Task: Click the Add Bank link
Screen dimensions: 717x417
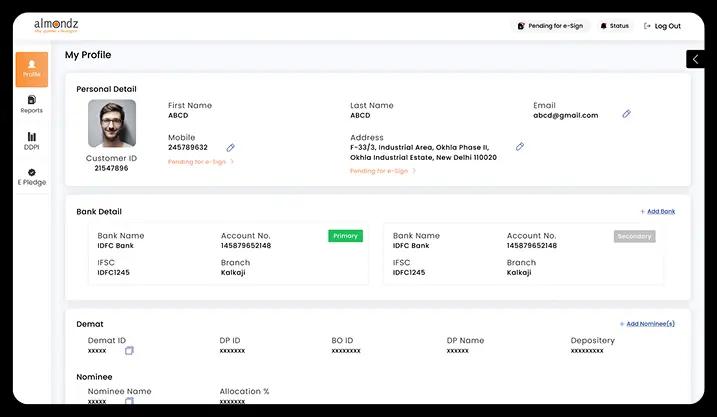Action: tap(657, 212)
